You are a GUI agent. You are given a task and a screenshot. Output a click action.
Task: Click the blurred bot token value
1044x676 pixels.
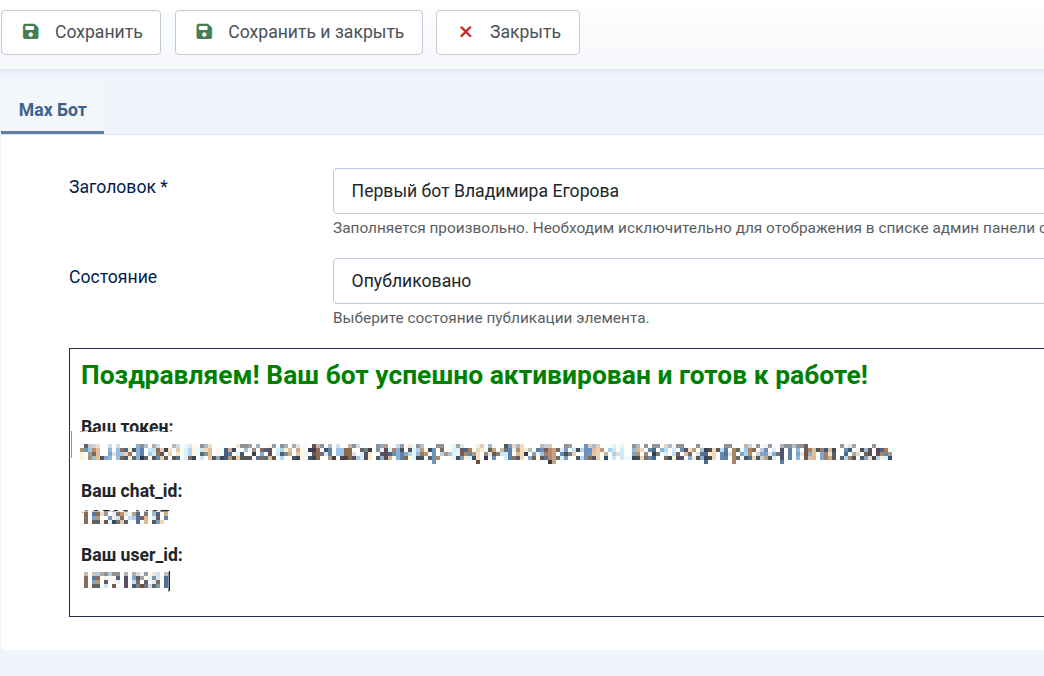(x=486, y=453)
